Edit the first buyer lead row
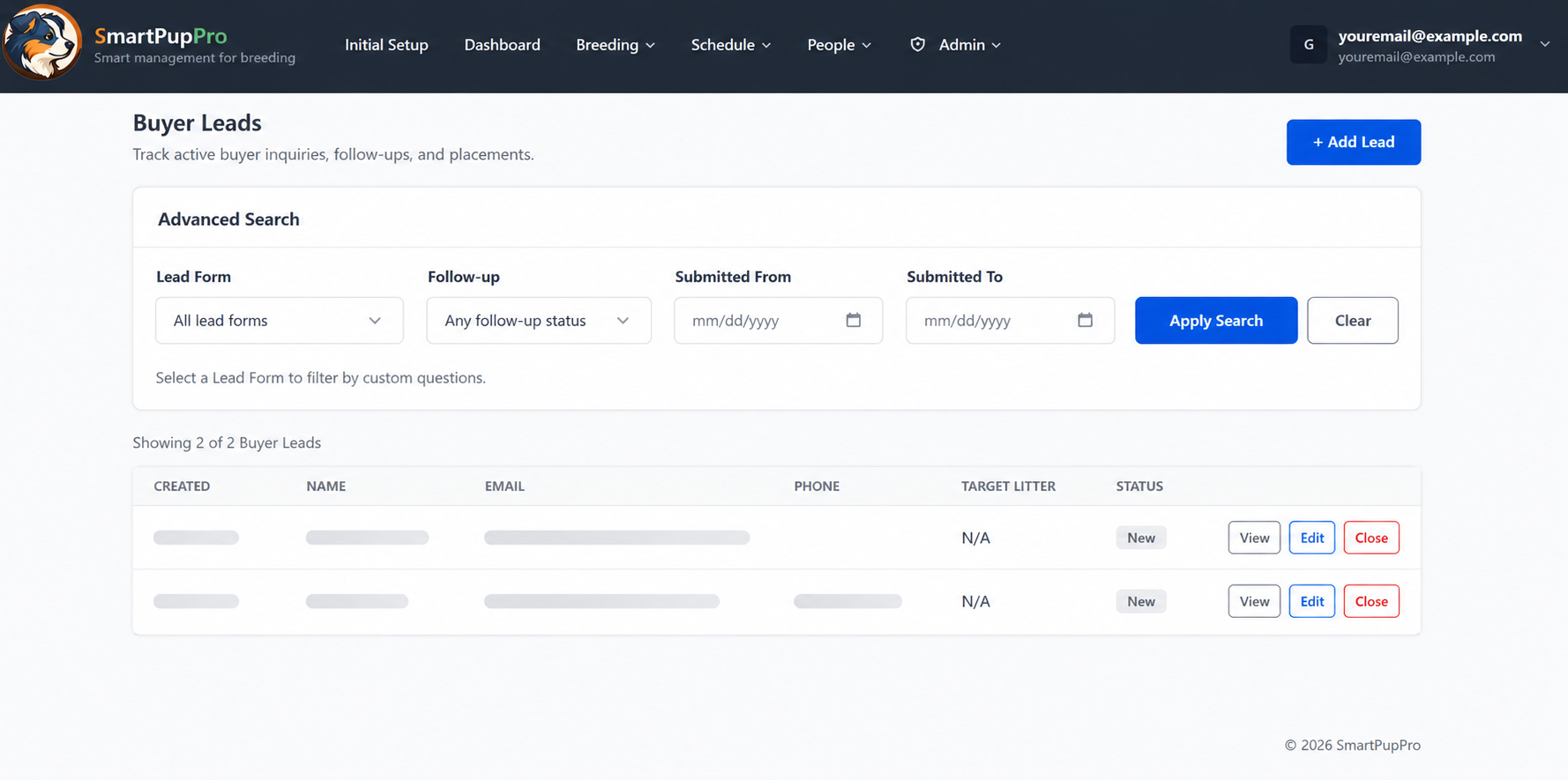The height and width of the screenshot is (780, 1568). click(x=1311, y=538)
